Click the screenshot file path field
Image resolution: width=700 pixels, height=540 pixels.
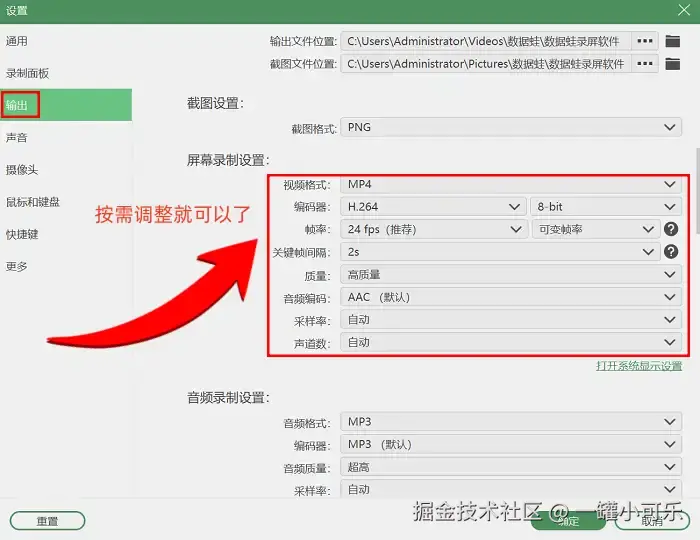[486, 64]
